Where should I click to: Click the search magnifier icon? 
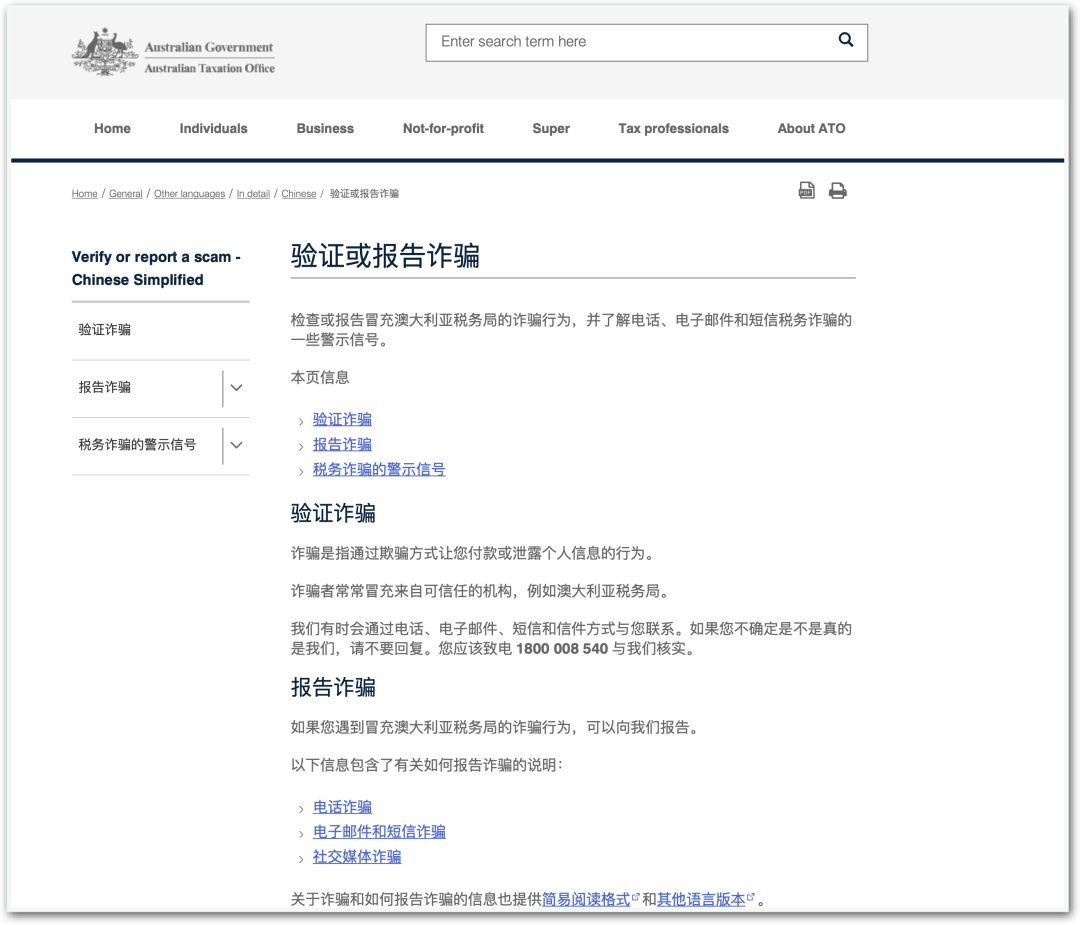coord(846,40)
